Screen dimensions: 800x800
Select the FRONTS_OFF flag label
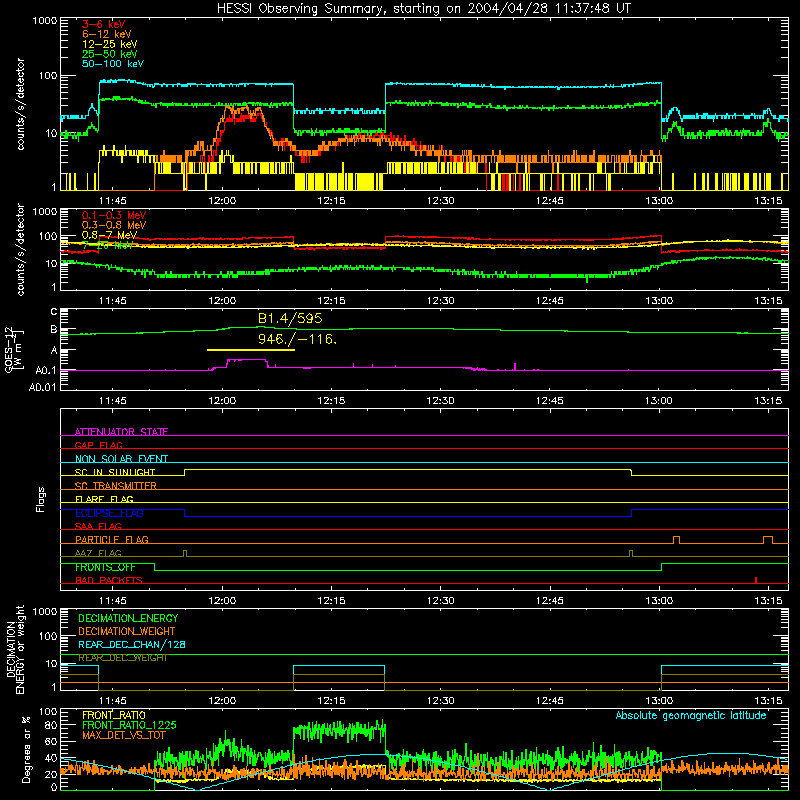pos(105,567)
